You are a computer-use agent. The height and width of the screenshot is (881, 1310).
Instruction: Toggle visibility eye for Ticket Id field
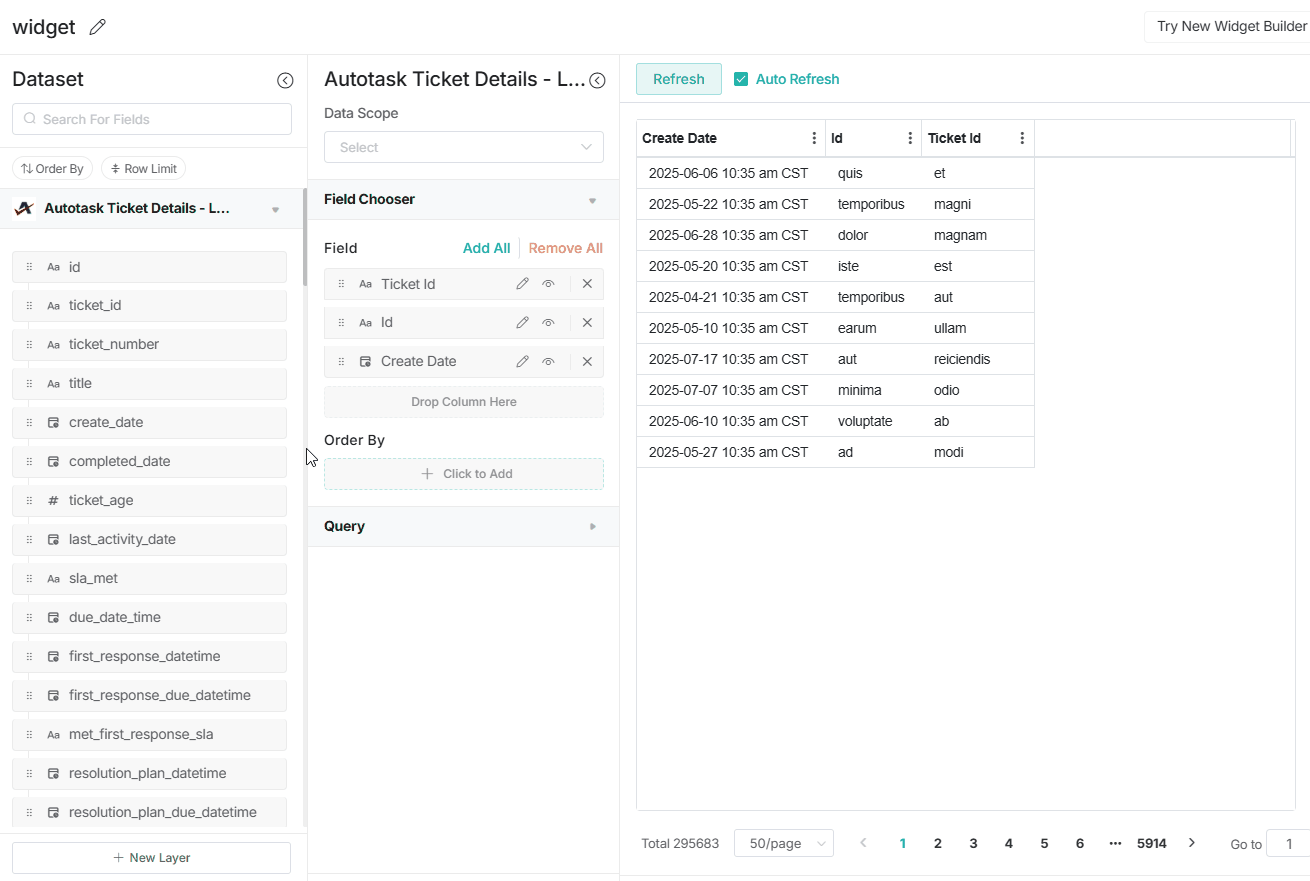548,284
